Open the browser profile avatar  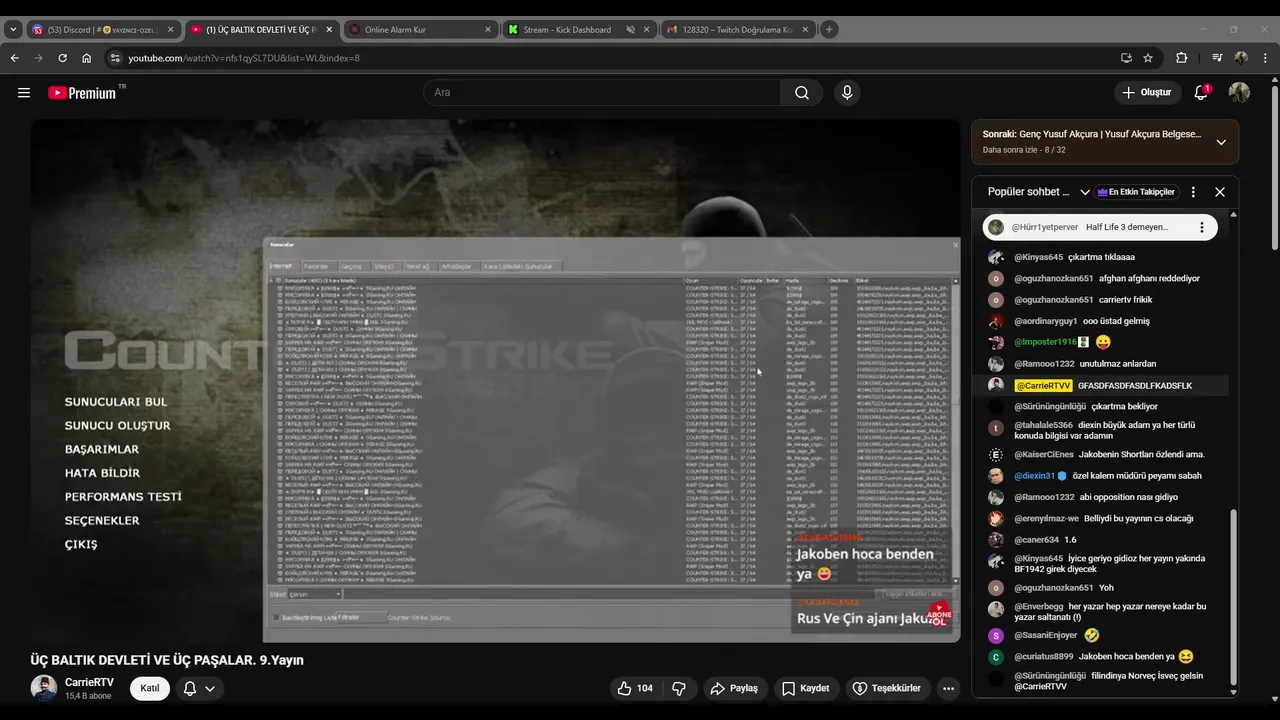[1241, 58]
